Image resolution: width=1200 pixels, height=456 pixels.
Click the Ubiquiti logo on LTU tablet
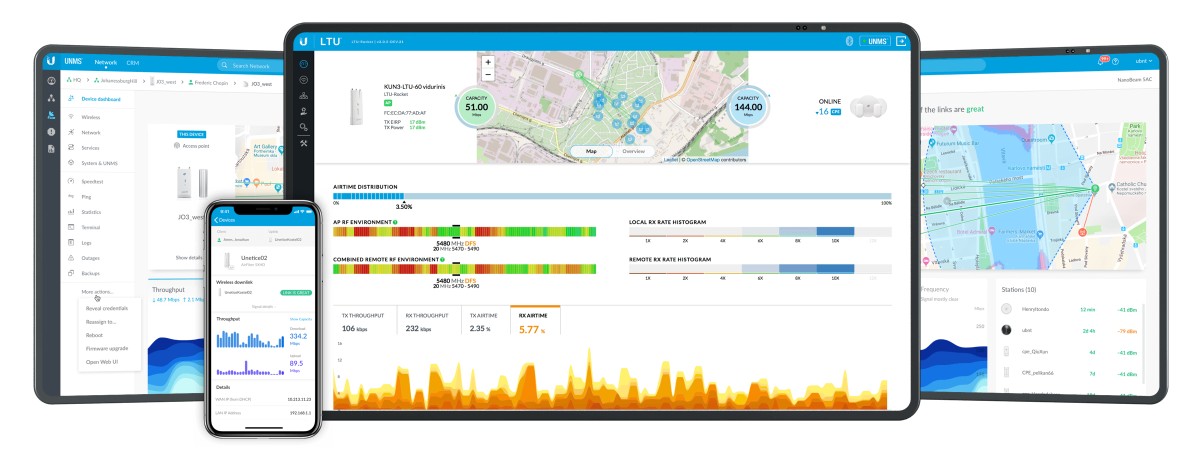302,42
